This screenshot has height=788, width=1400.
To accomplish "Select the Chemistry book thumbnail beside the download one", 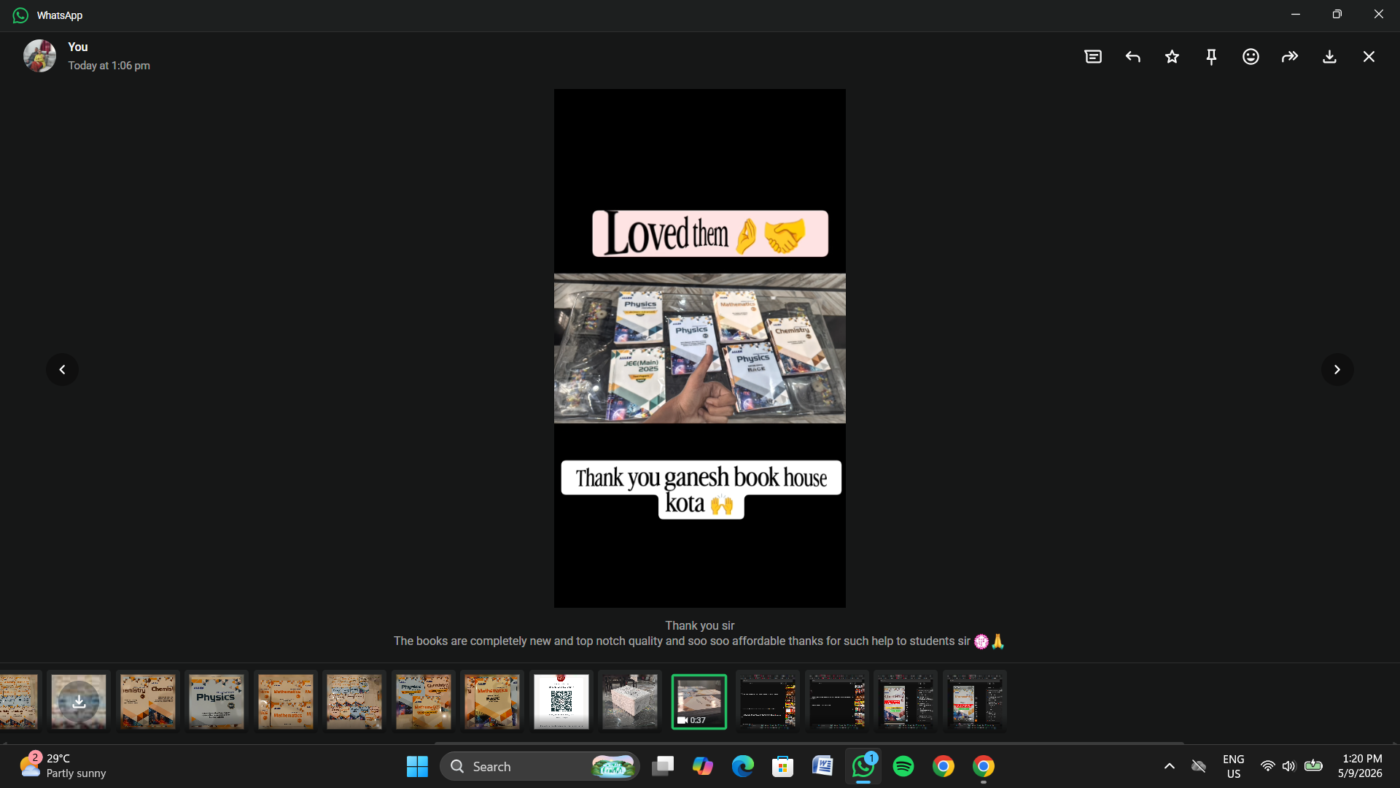I will pyautogui.click(x=148, y=701).
